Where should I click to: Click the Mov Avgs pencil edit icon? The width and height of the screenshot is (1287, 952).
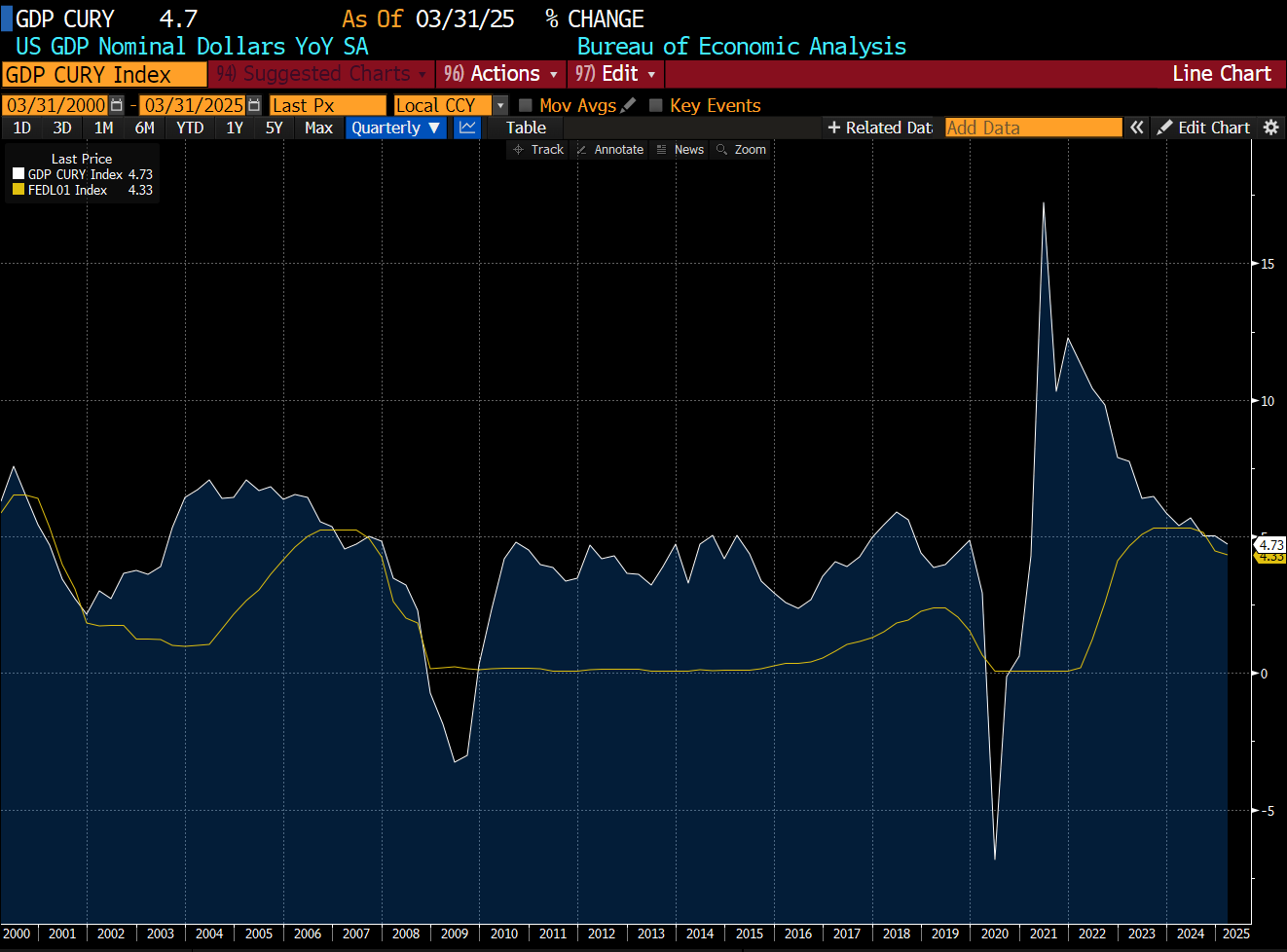(x=628, y=105)
